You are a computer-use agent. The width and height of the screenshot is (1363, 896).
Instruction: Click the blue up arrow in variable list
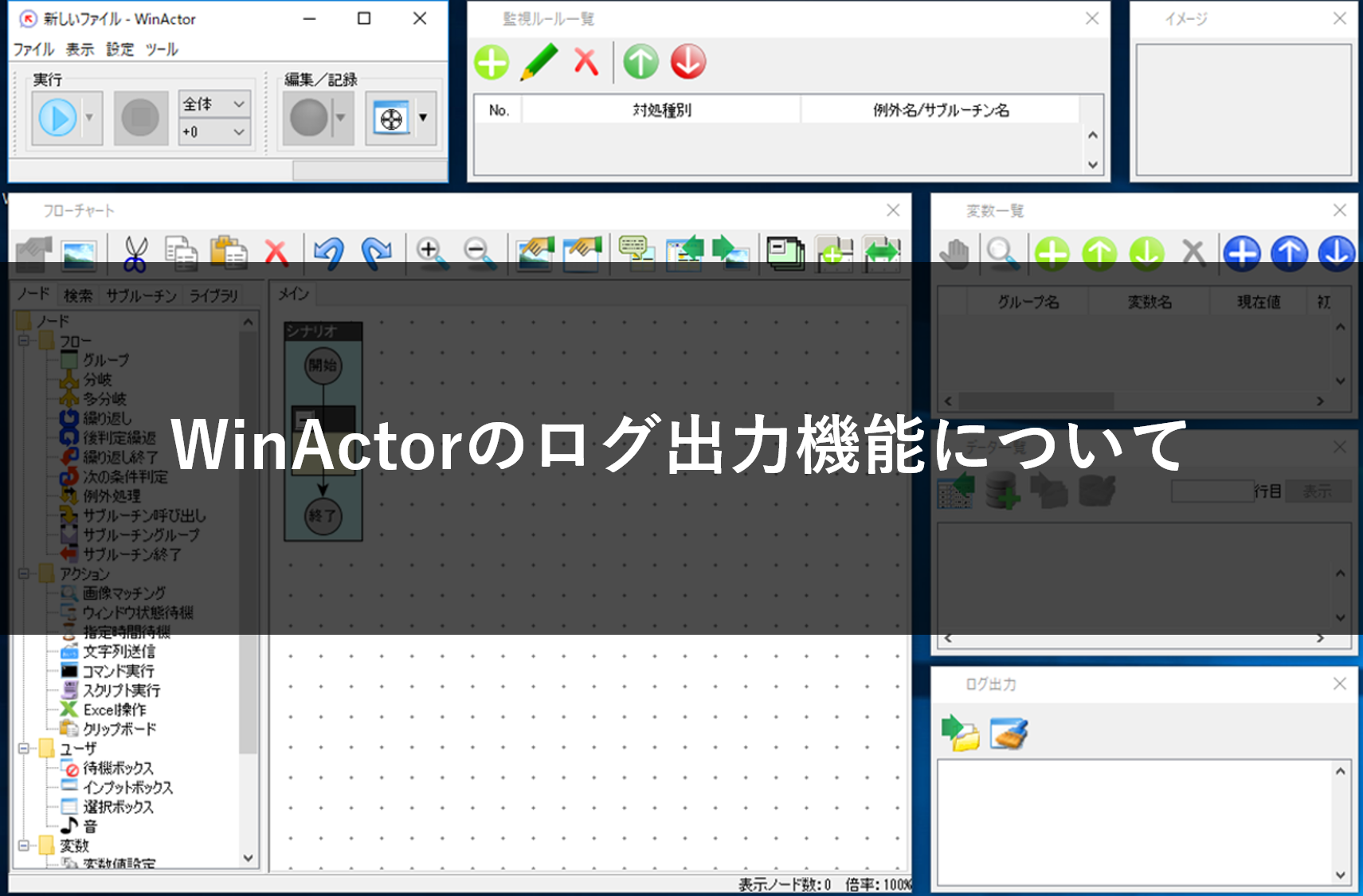click(1290, 253)
